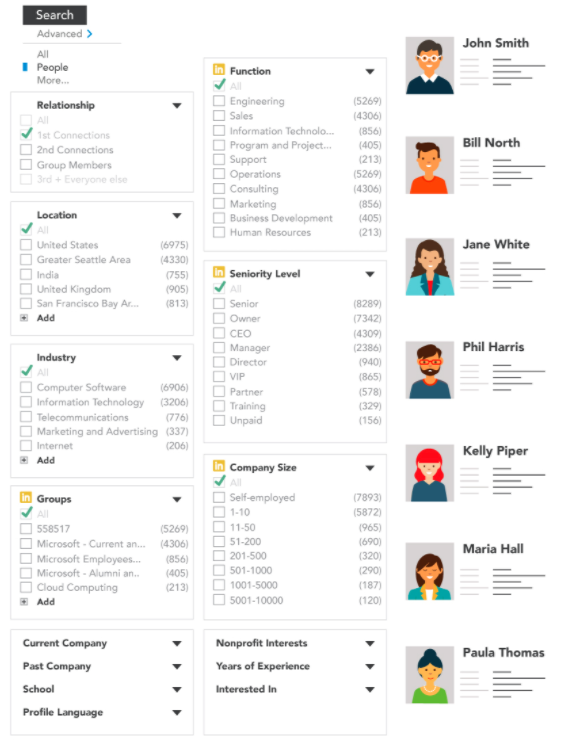
Task: Open the Advanced search link
Action: point(60,34)
